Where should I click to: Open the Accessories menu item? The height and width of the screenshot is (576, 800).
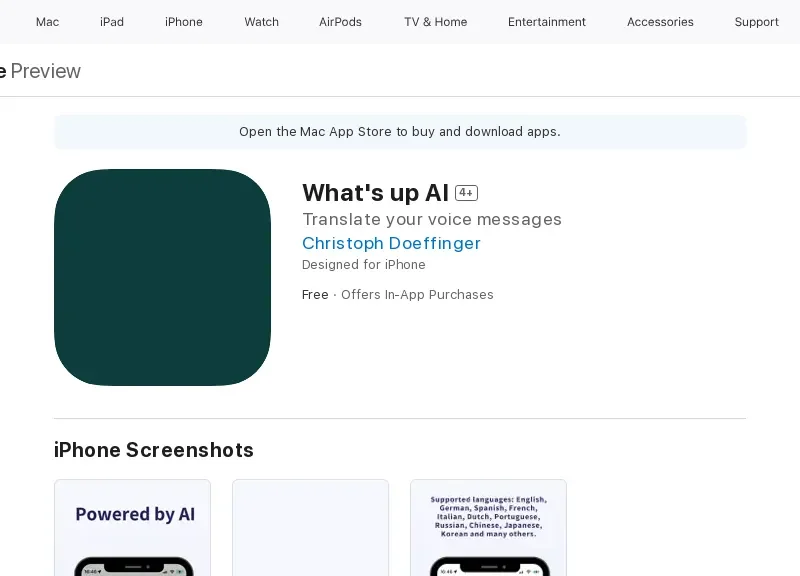(660, 22)
